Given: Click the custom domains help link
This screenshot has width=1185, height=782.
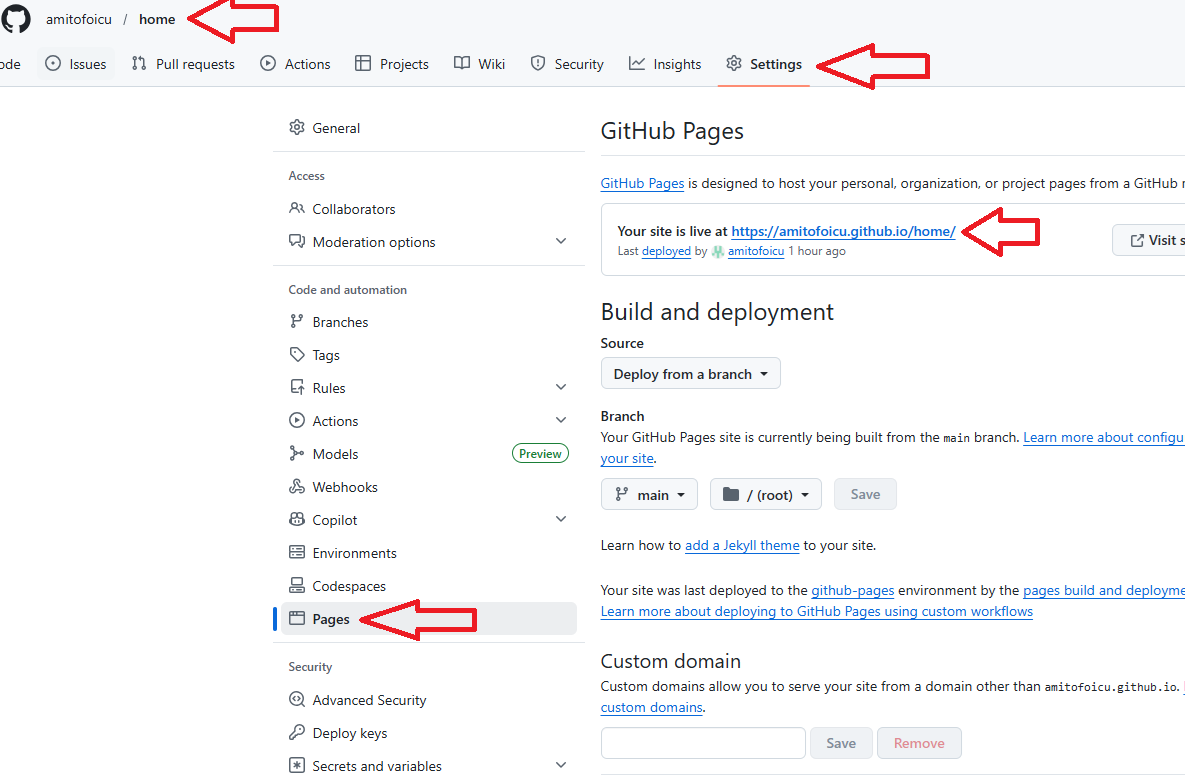Looking at the screenshot, I should click(651, 708).
